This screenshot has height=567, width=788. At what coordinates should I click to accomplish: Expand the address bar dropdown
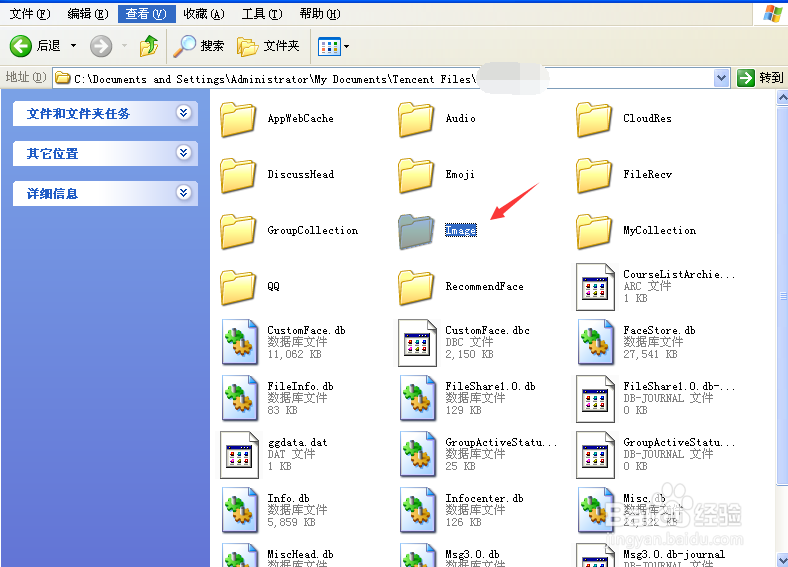(x=722, y=78)
